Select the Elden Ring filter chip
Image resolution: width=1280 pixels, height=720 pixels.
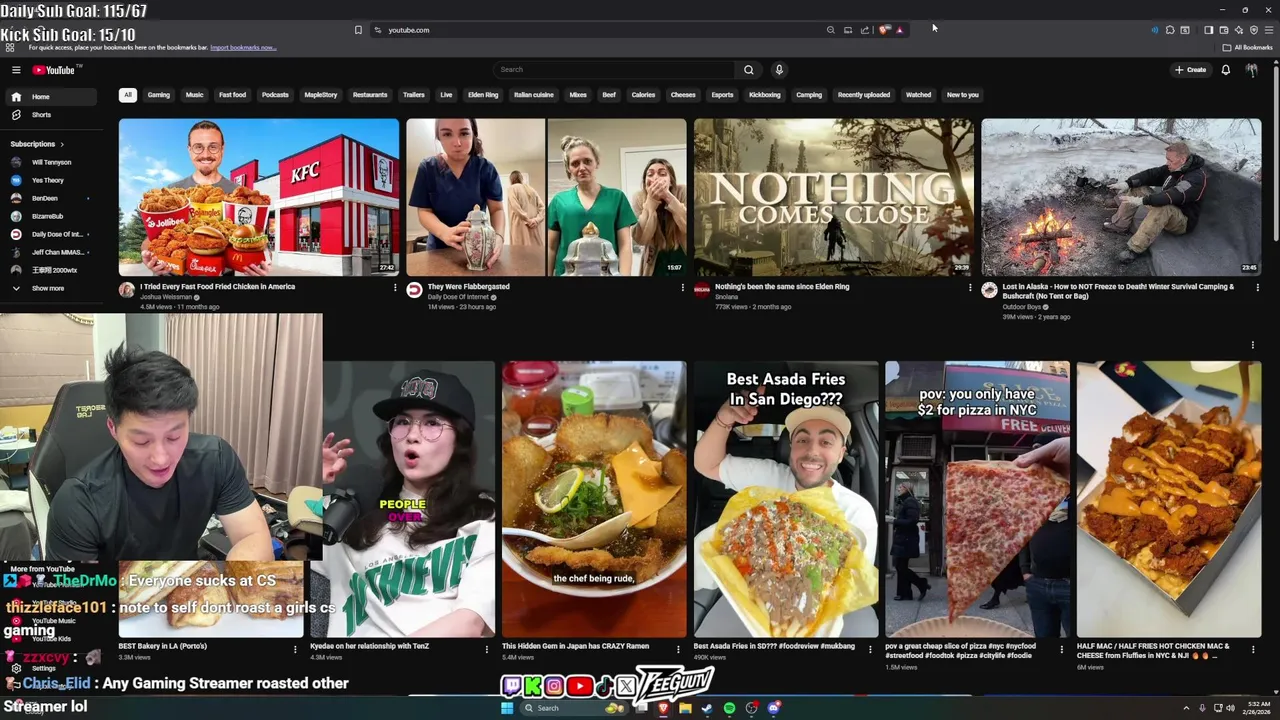(483, 95)
